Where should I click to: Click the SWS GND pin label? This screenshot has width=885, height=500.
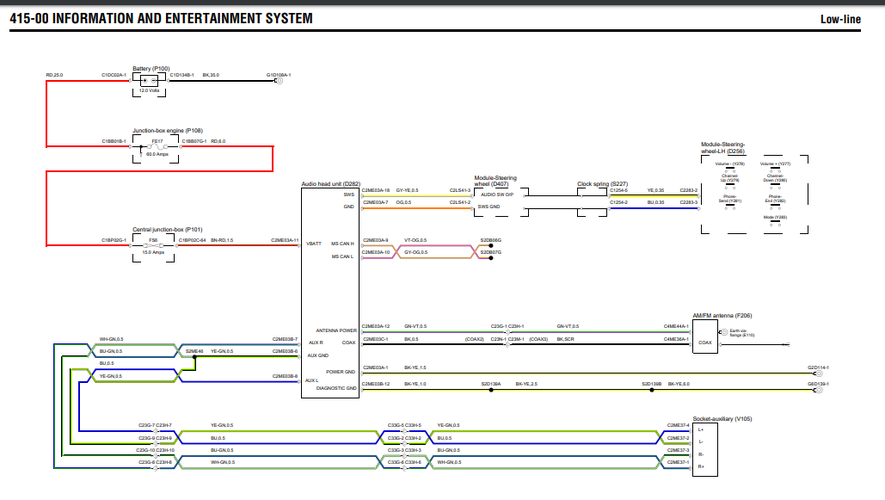(489, 207)
